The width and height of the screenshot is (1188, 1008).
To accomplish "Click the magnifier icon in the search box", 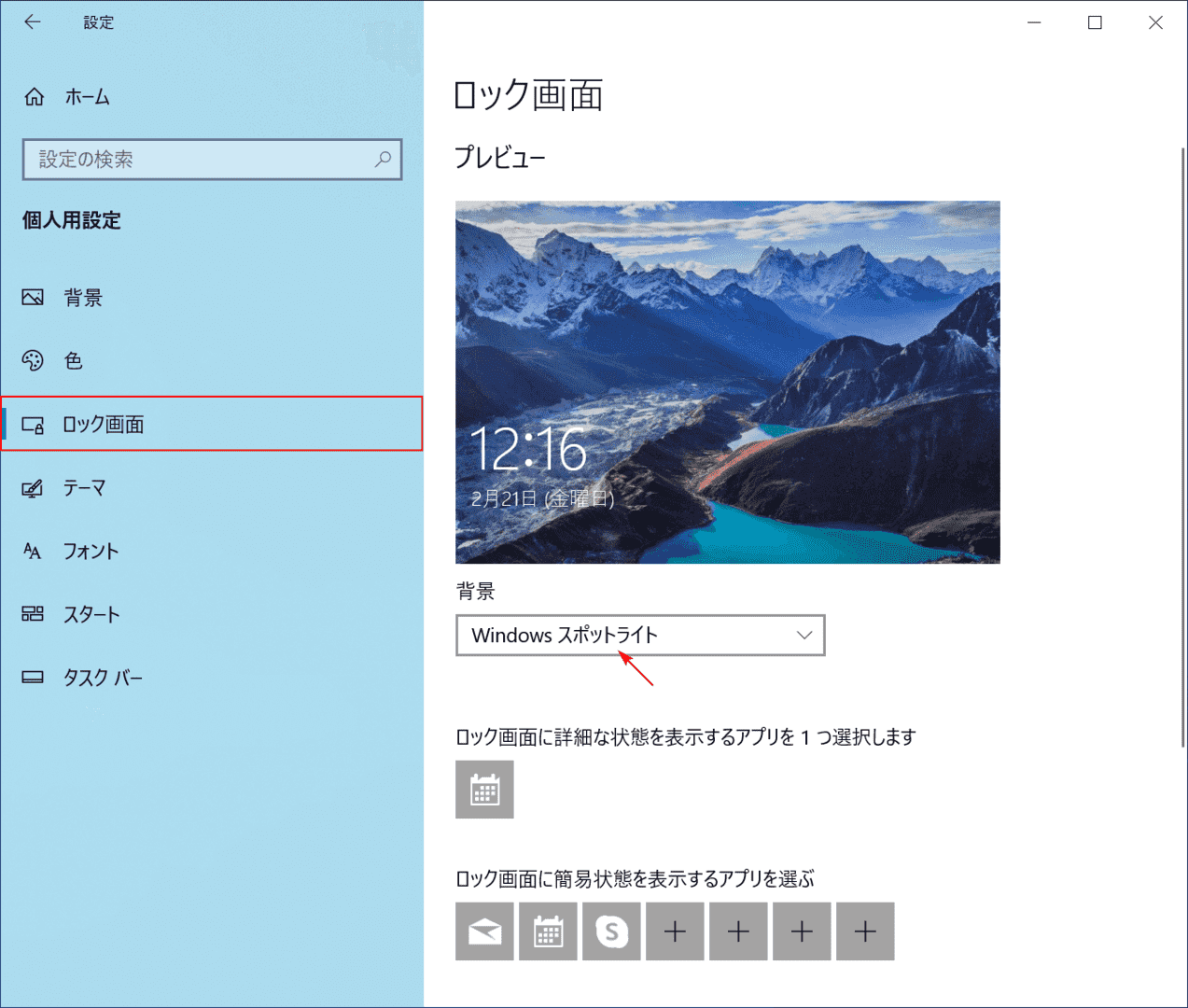I will point(383,160).
